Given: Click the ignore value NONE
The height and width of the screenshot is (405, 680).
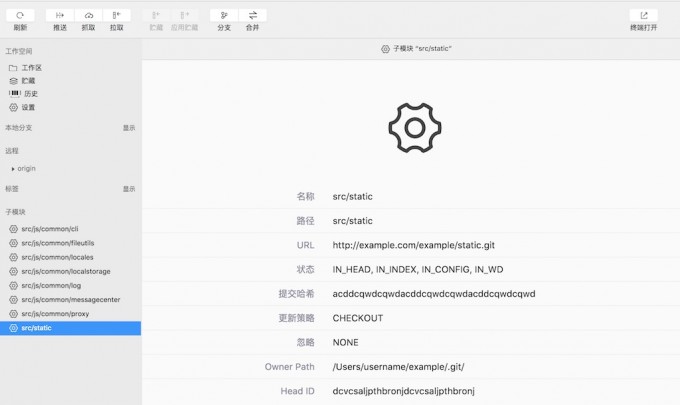Looking at the screenshot, I should tap(346, 342).
